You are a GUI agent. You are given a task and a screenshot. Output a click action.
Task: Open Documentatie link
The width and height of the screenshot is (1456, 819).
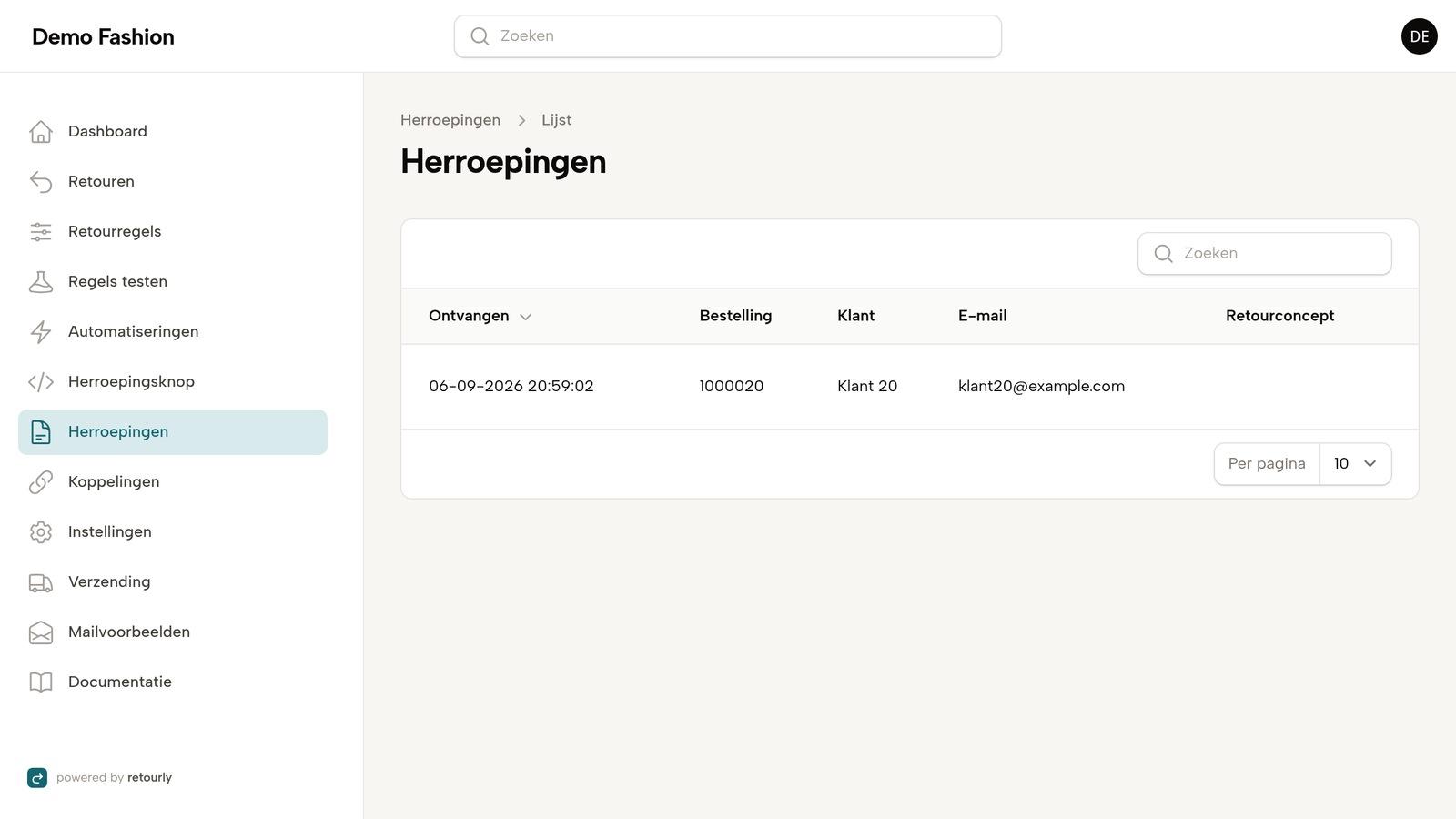coord(173,682)
